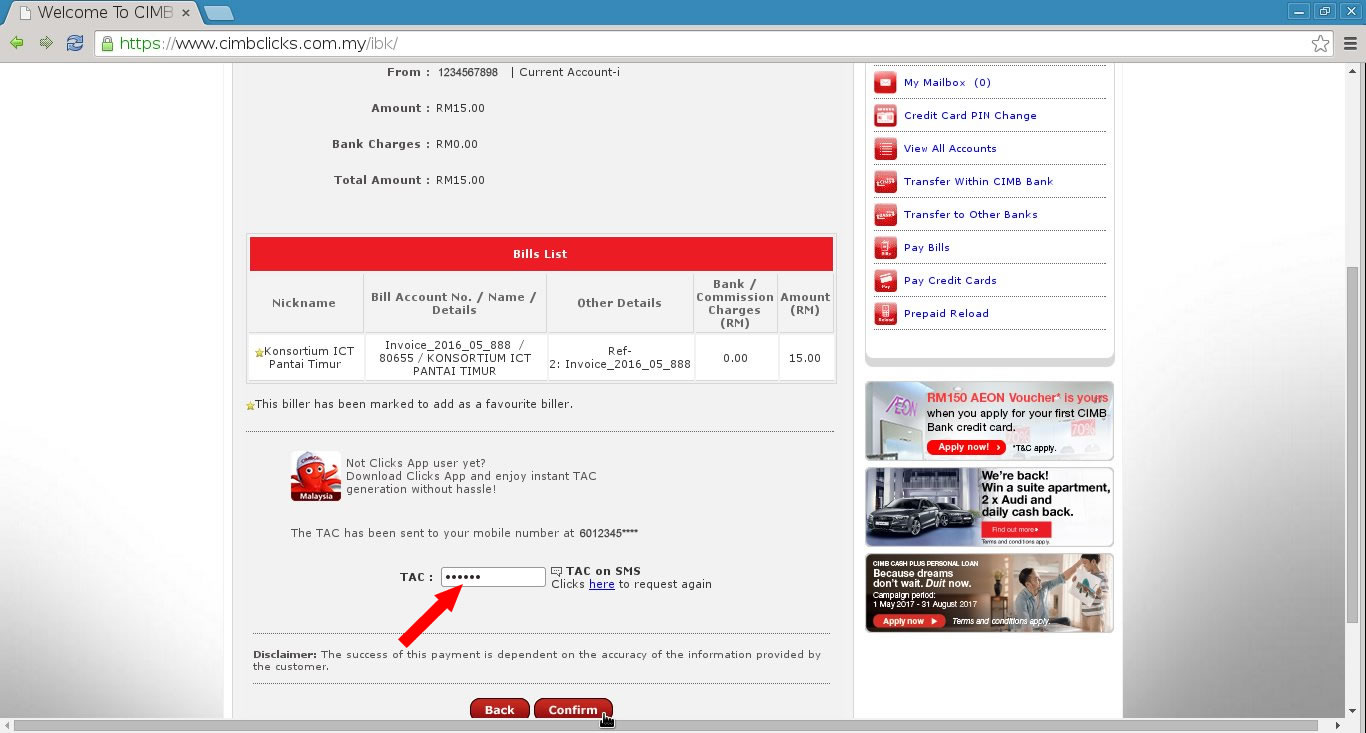Restore down the browser window
The height and width of the screenshot is (733, 1366).
click(x=1325, y=11)
